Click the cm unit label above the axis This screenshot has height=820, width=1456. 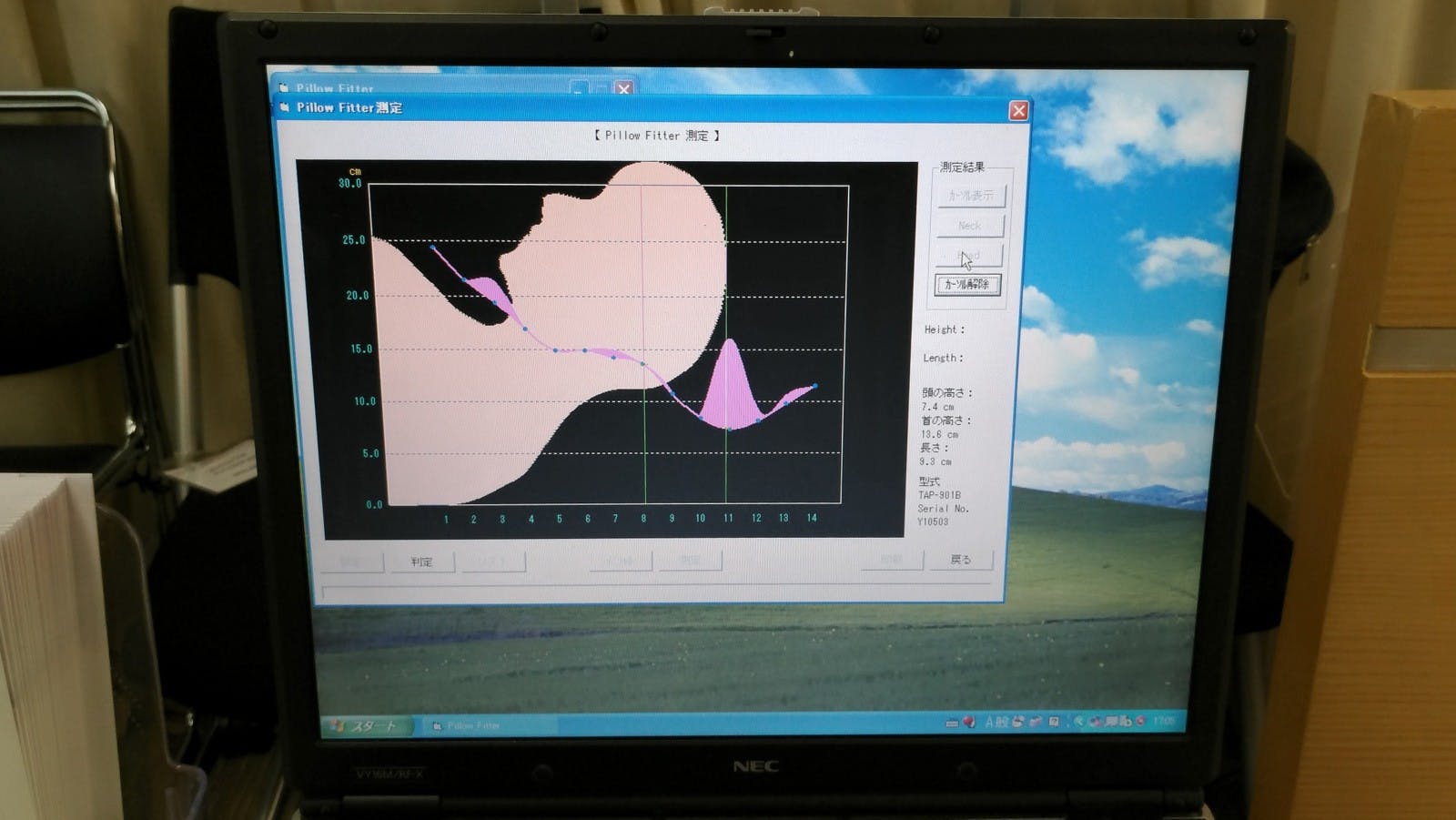point(355,171)
